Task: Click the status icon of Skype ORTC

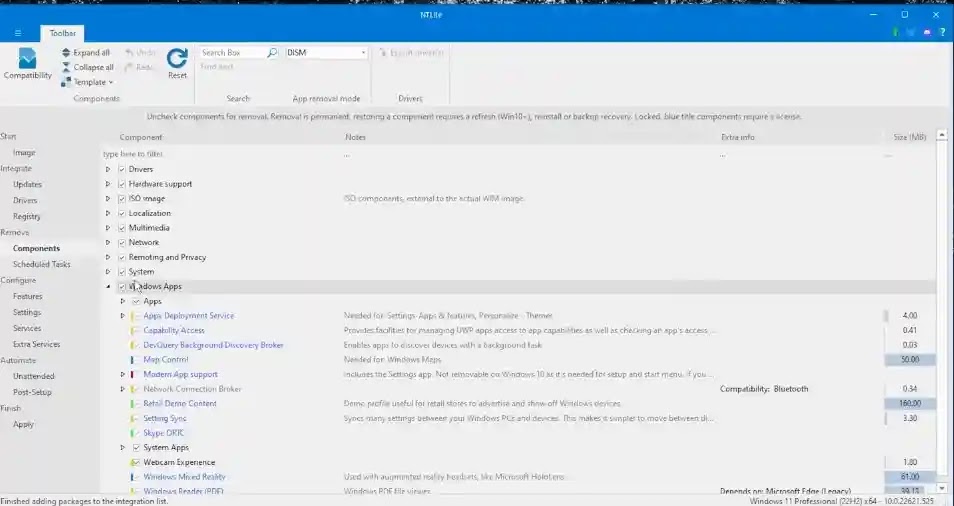Action: tap(133, 433)
